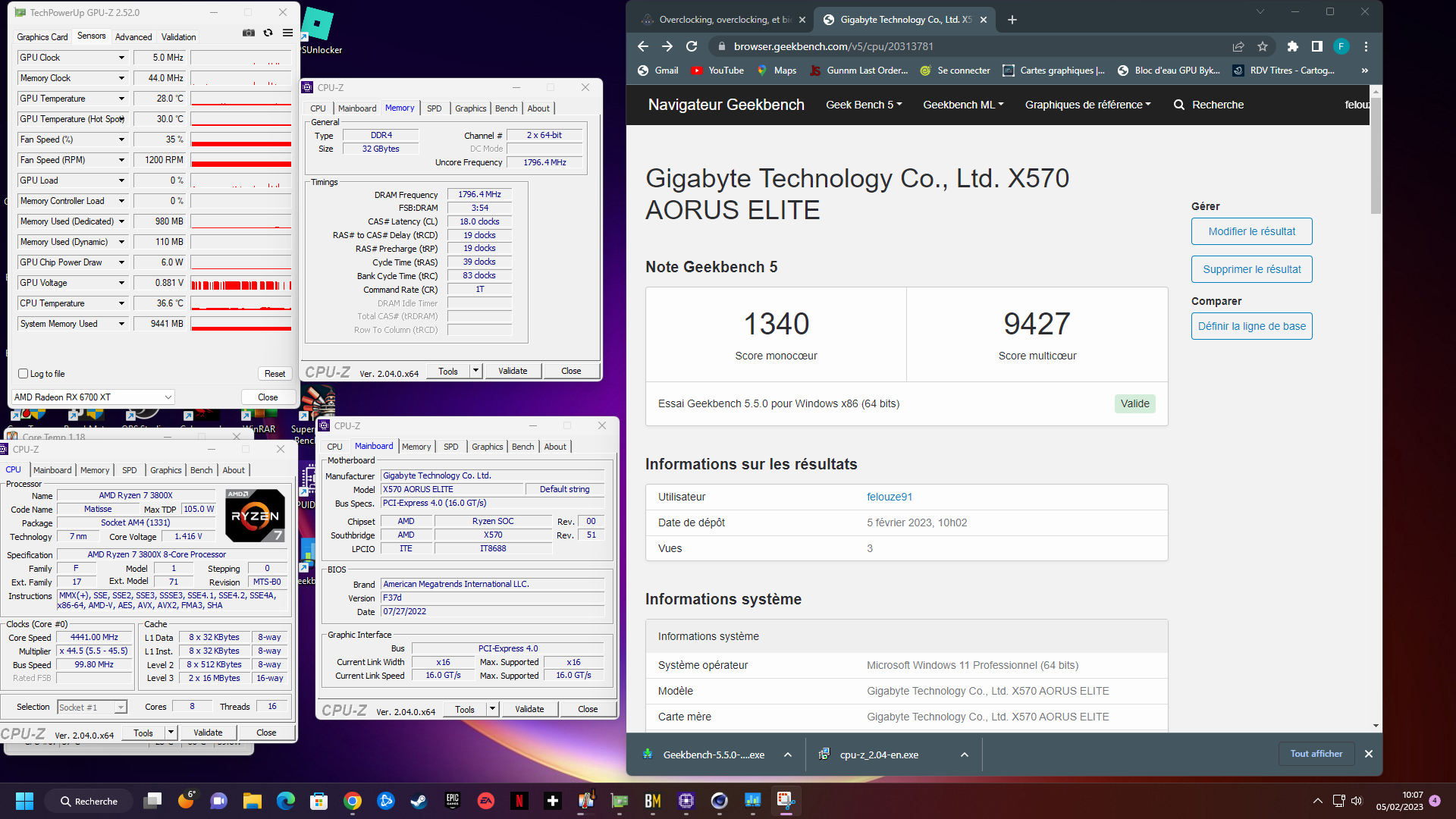
Task: Open Windows Start menu
Action: pyautogui.click(x=24, y=801)
